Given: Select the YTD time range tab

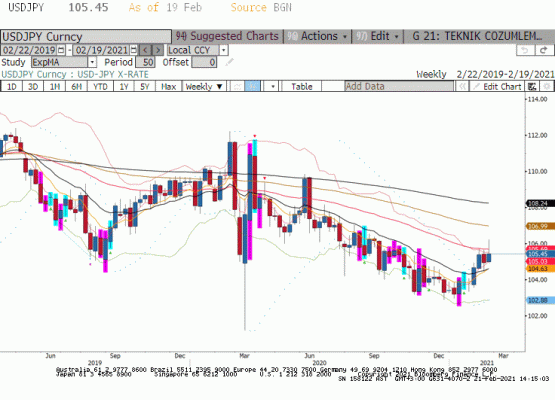Looking at the screenshot, I should (100, 86).
